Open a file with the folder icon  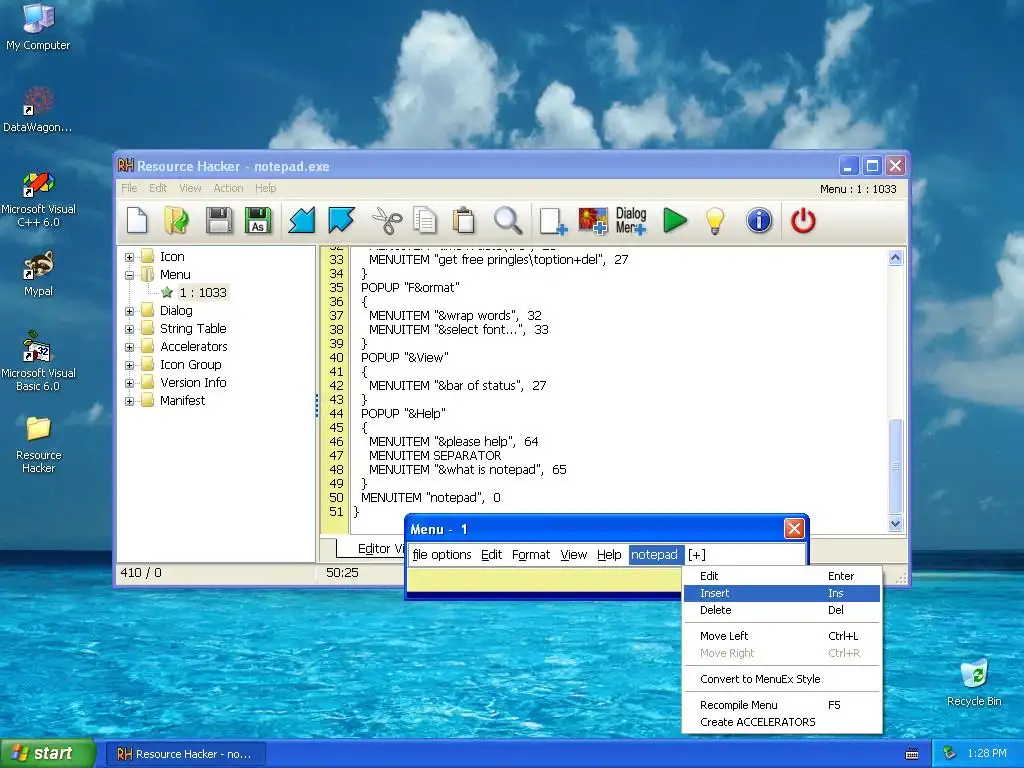coord(176,220)
